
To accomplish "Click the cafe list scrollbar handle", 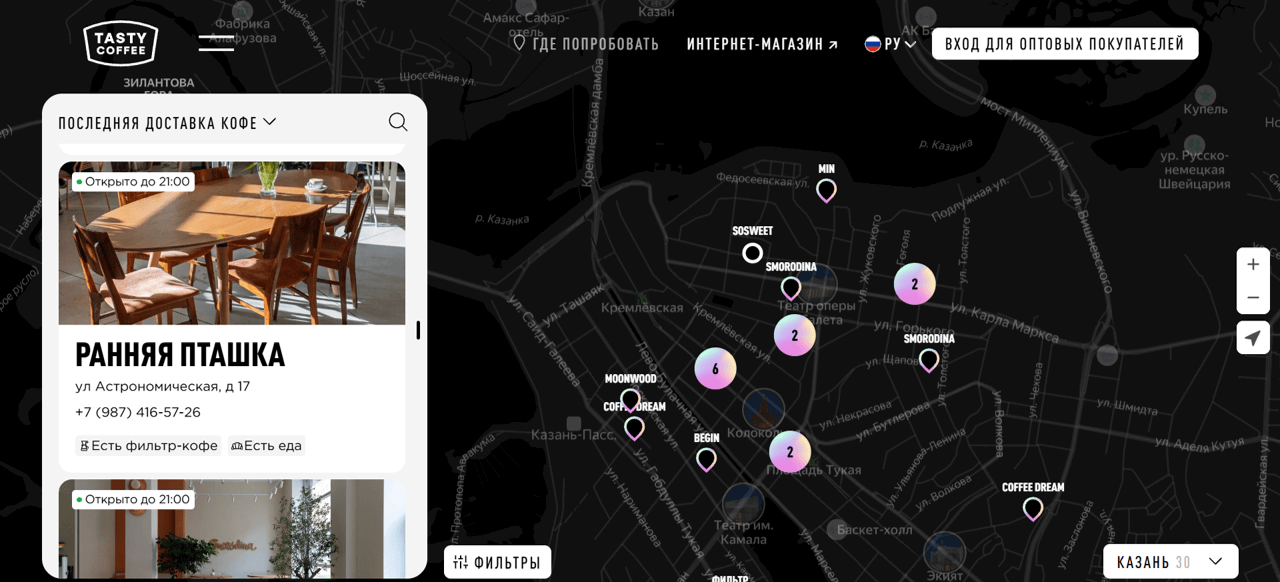I will coord(418,330).
